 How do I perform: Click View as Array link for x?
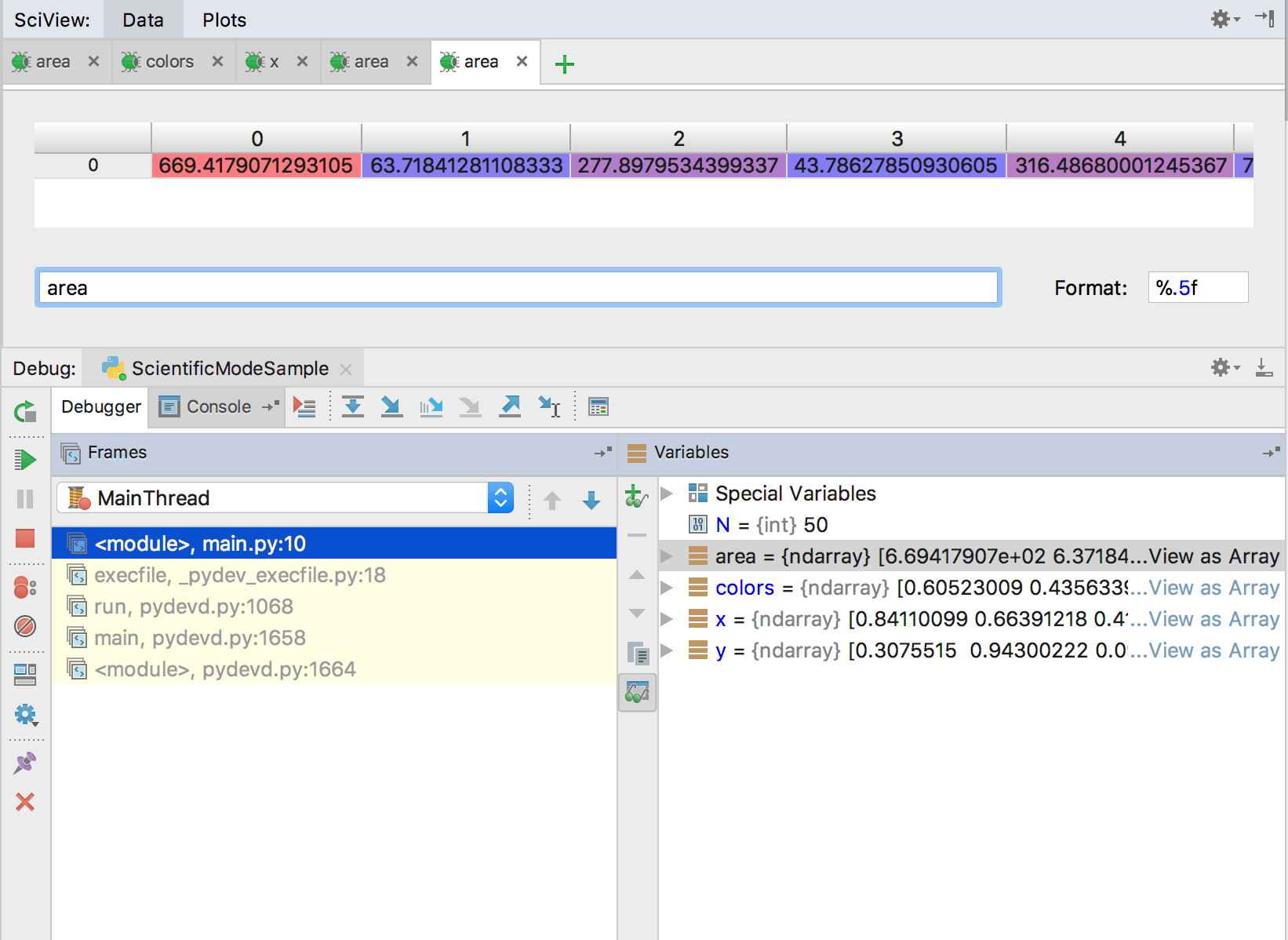click(1213, 619)
